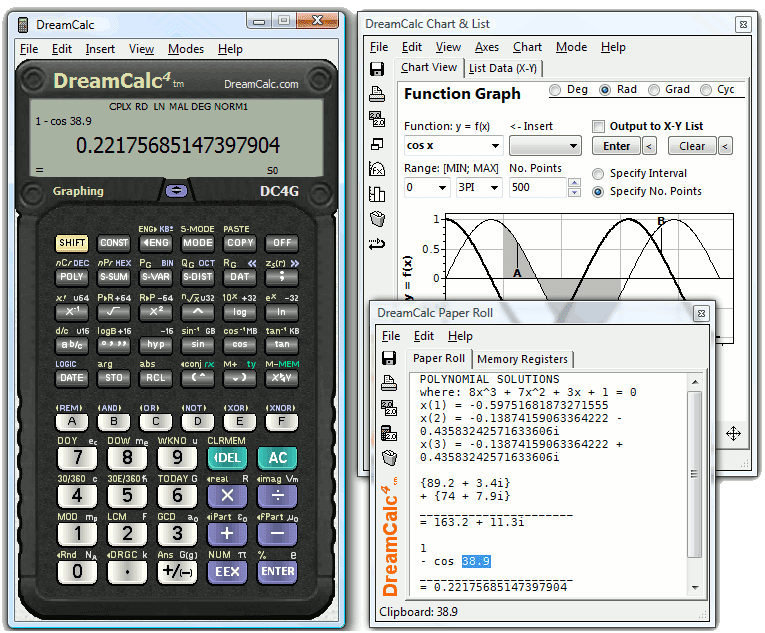Click highlighted 38.9 in paper roll

(476, 562)
